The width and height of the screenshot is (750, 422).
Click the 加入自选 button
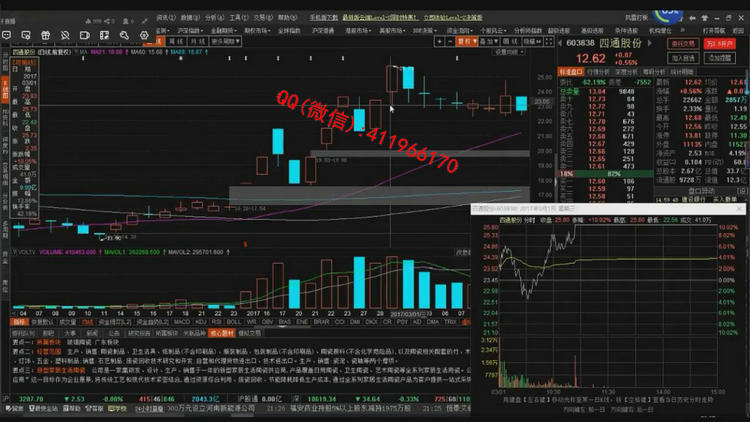click(683, 58)
